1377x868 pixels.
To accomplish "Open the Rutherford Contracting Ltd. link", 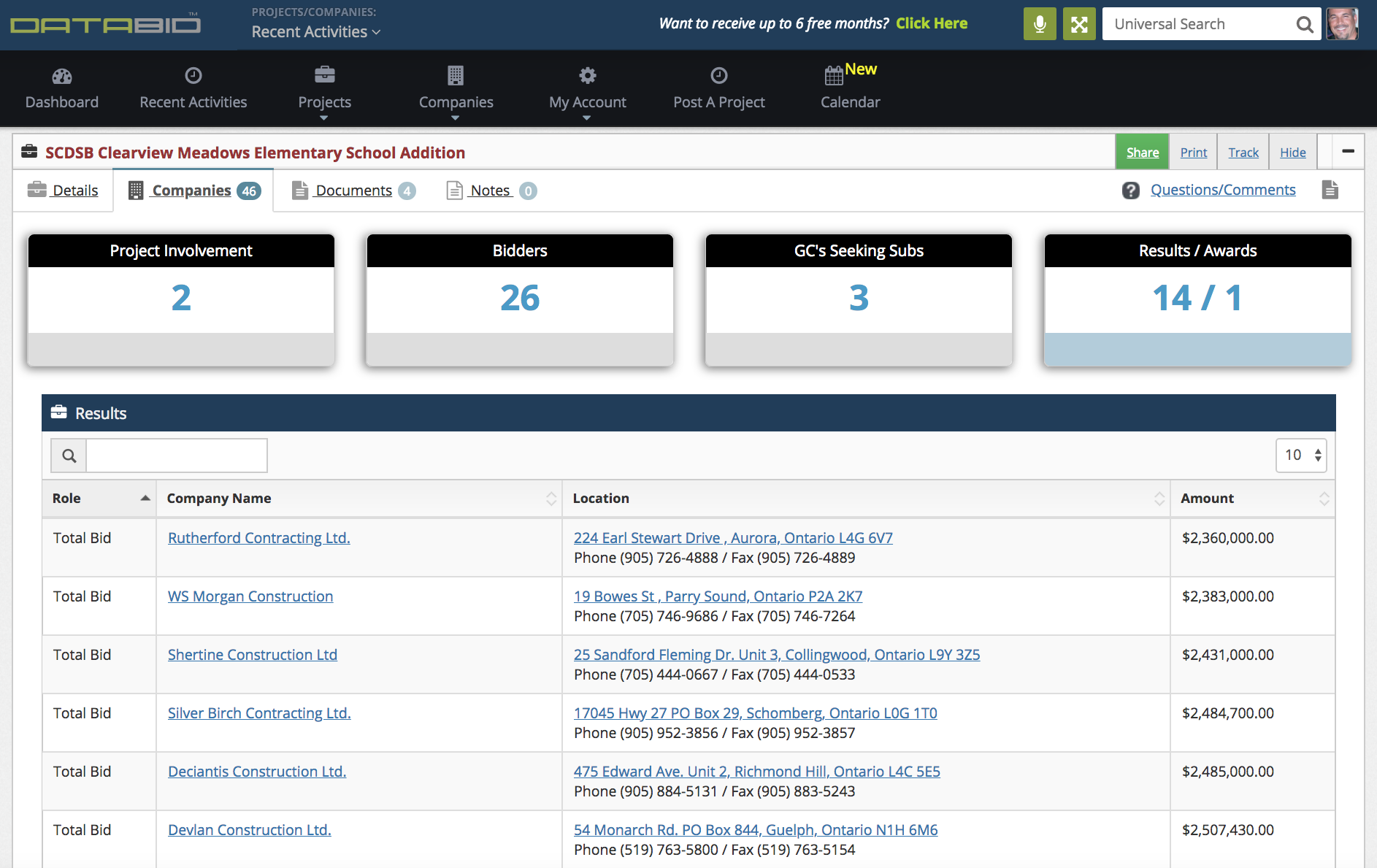I will click(258, 538).
